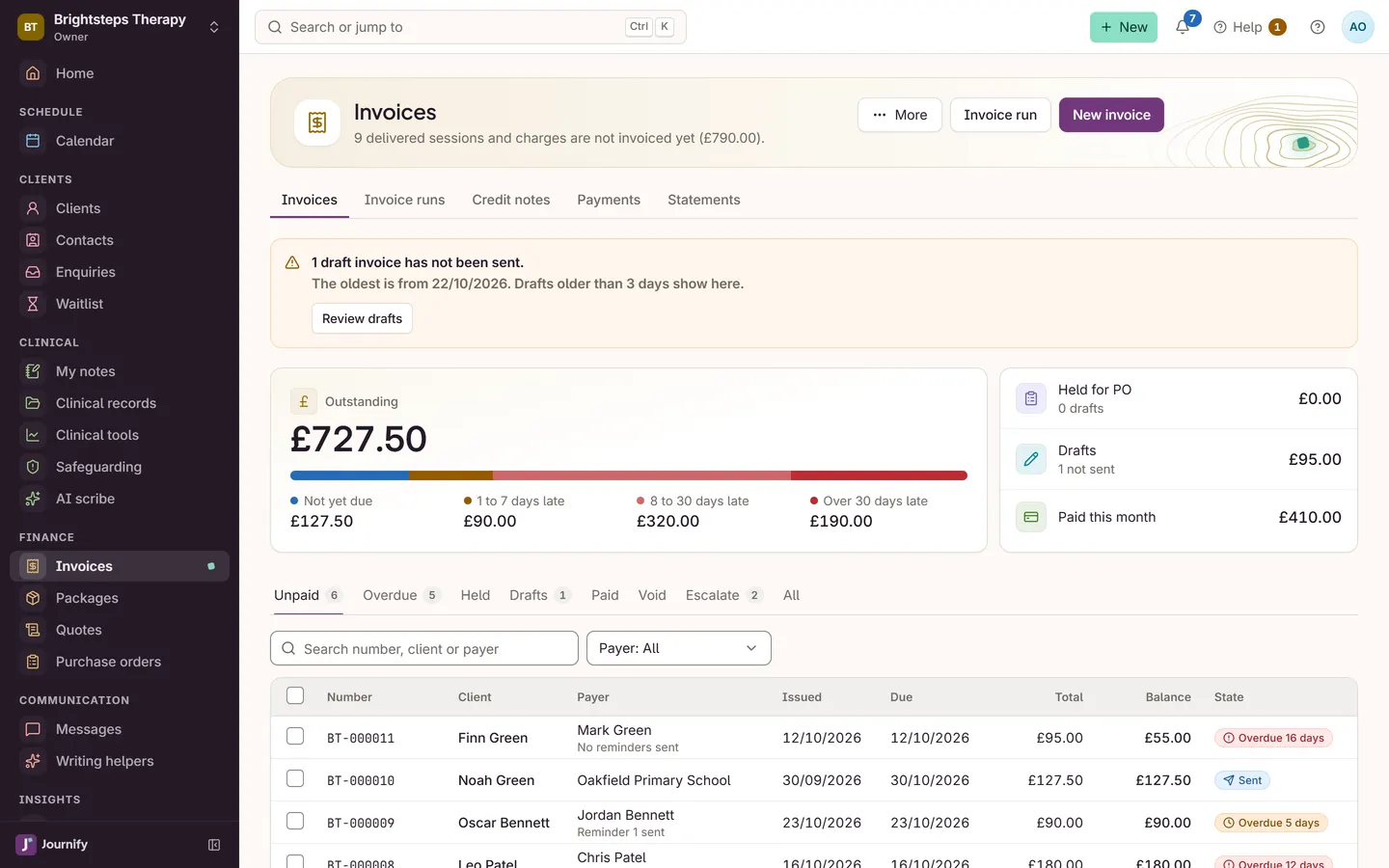Screen dimensions: 1389x868
Task: Open the Waitlist hourglass icon
Action: 33,304
